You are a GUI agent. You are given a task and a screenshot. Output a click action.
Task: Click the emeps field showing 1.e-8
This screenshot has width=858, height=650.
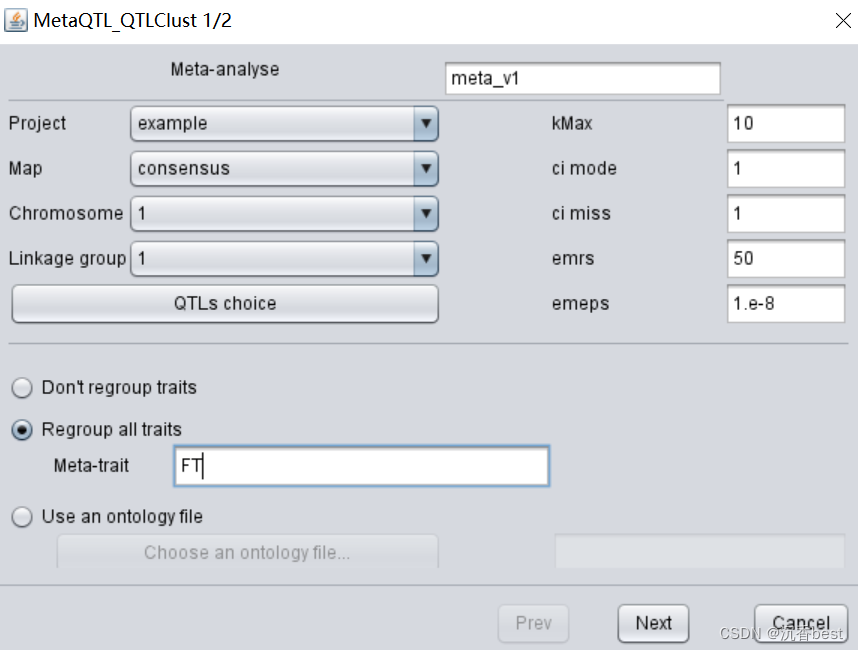click(x=785, y=304)
